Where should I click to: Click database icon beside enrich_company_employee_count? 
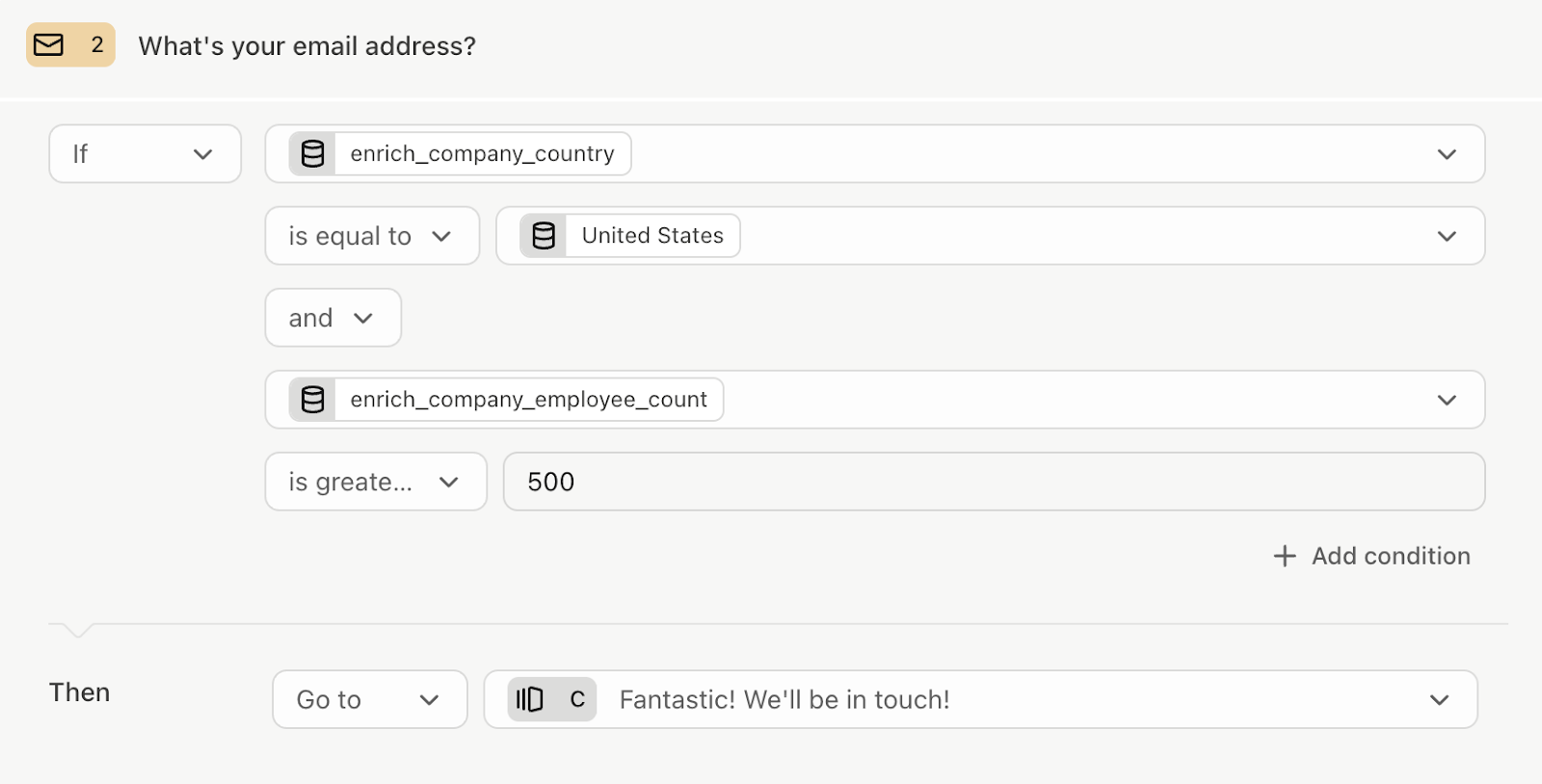[313, 400]
